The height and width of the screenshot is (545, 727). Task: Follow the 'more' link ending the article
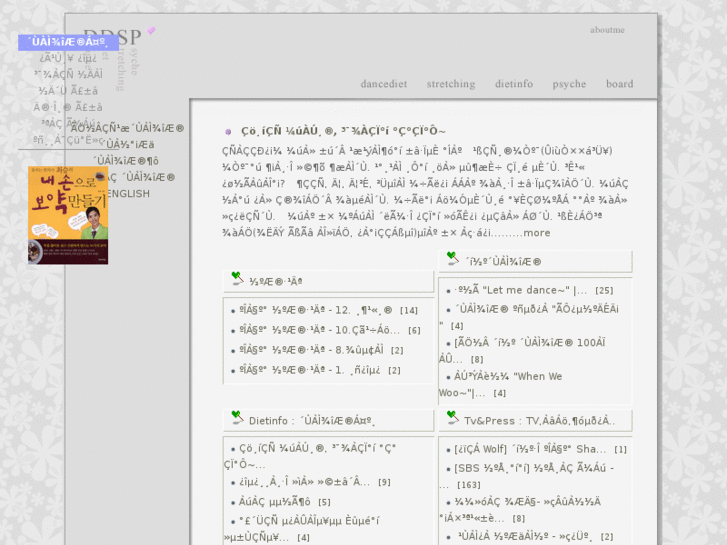[536, 233]
